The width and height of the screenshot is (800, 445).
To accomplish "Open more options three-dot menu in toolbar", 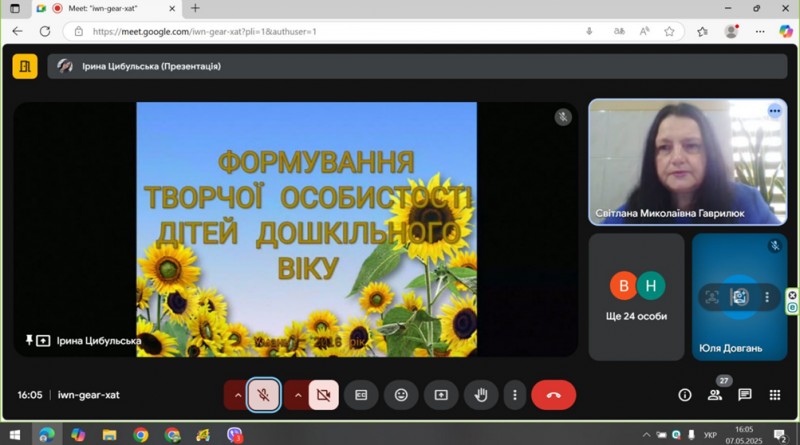I will [x=514, y=395].
